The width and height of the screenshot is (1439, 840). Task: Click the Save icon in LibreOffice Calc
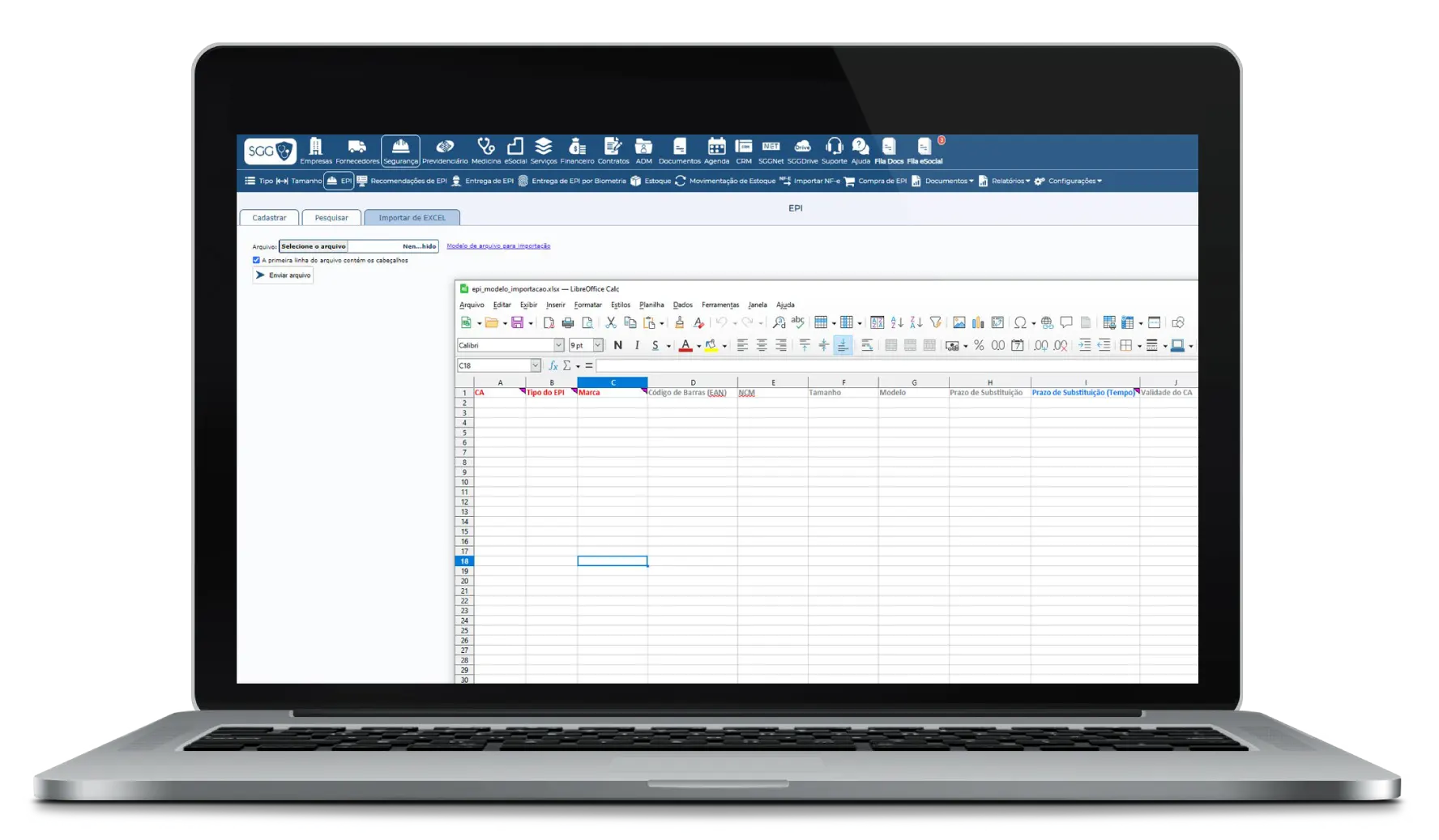tap(517, 322)
